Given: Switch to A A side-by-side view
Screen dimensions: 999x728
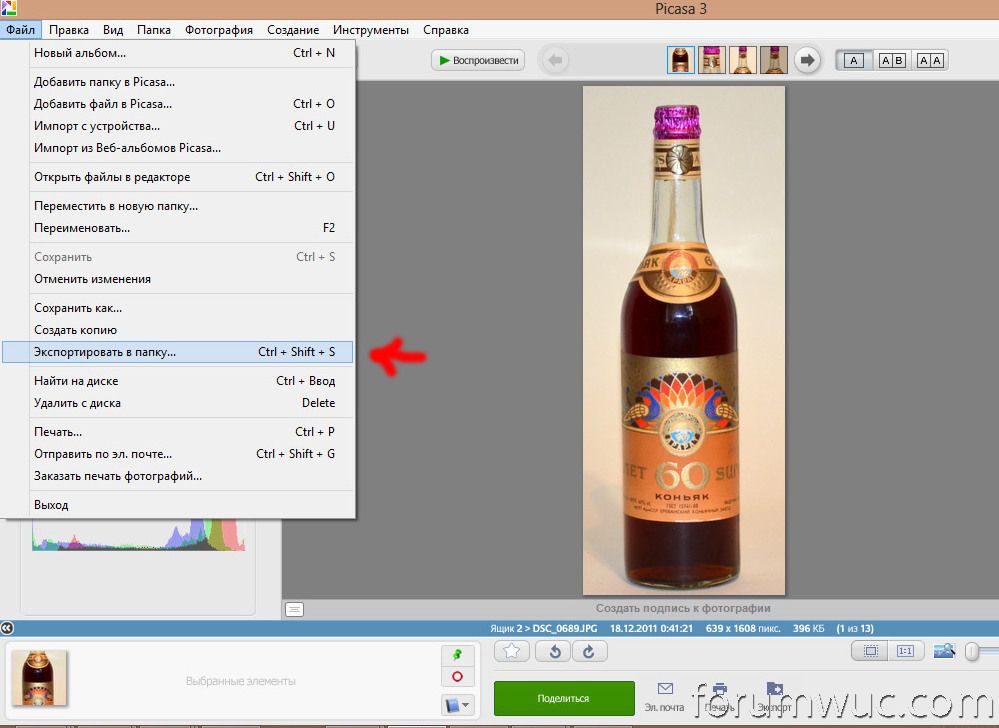Looking at the screenshot, I should 930,61.
